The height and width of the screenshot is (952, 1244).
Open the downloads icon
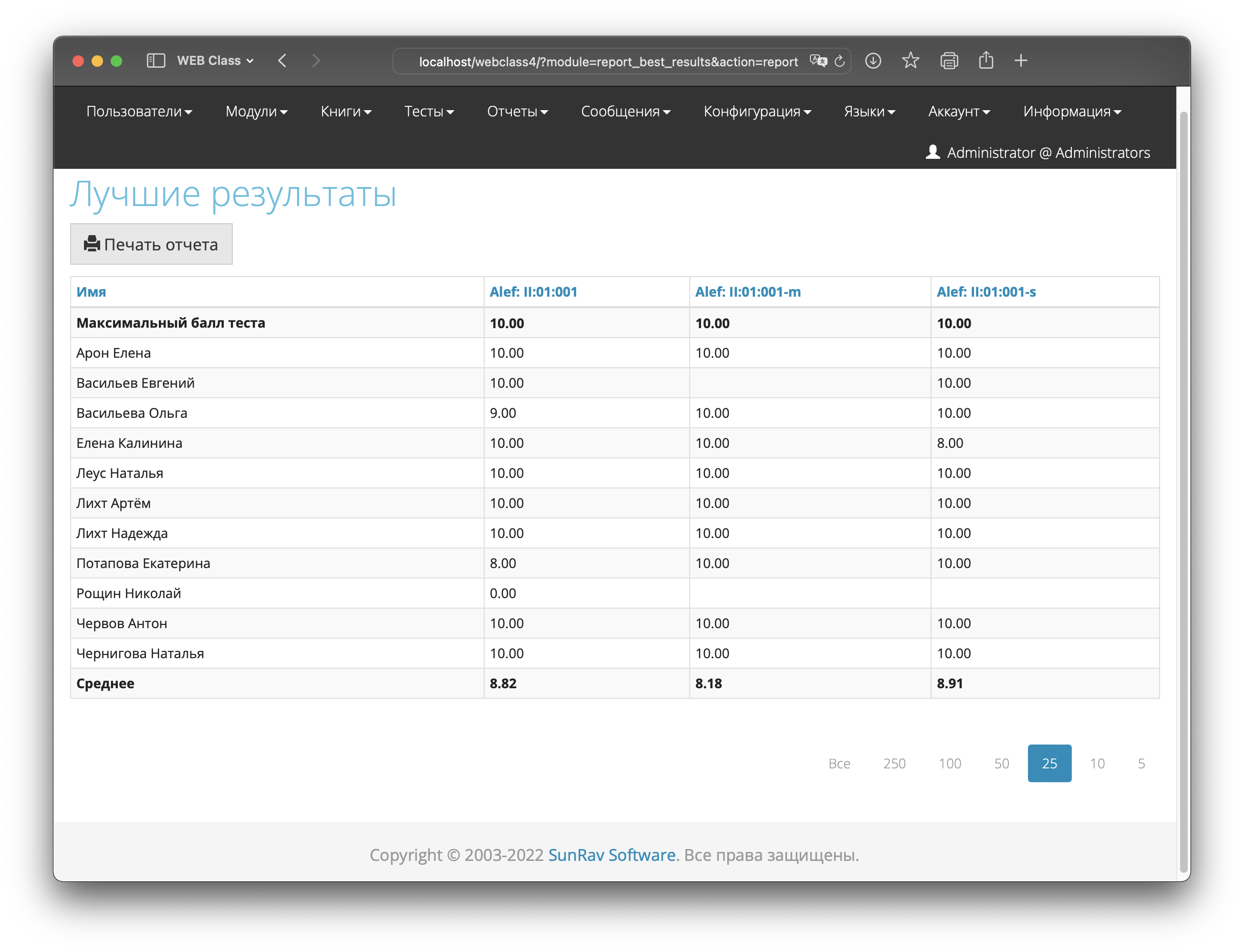click(873, 61)
